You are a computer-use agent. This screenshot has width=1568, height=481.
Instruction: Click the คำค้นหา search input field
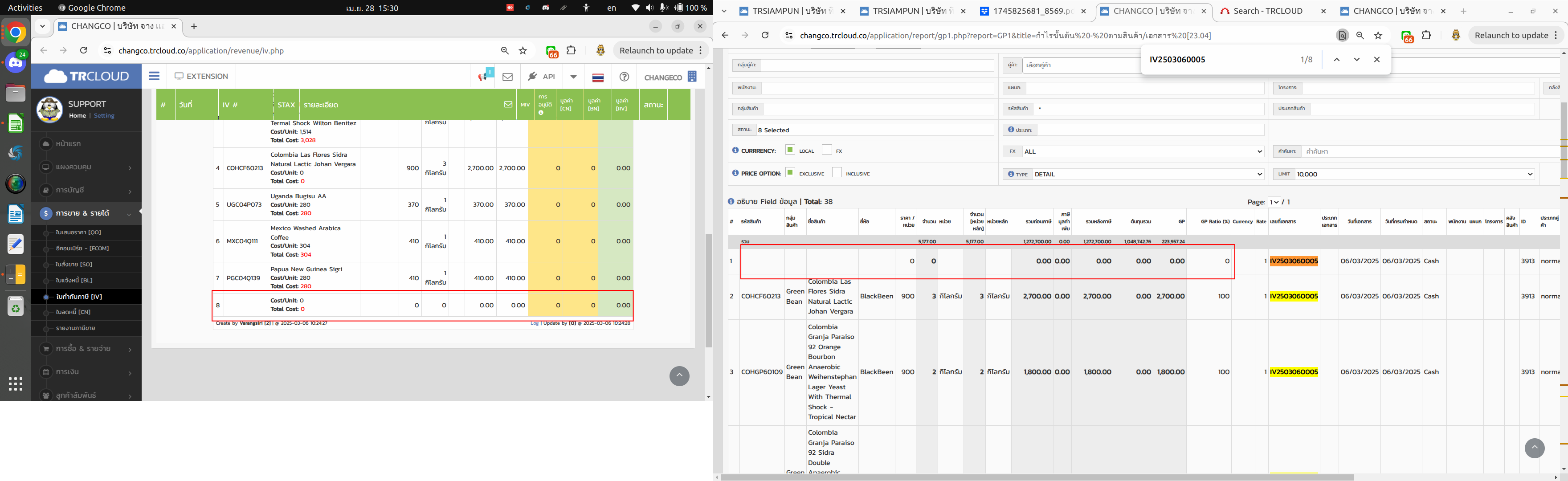pos(1430,151)
